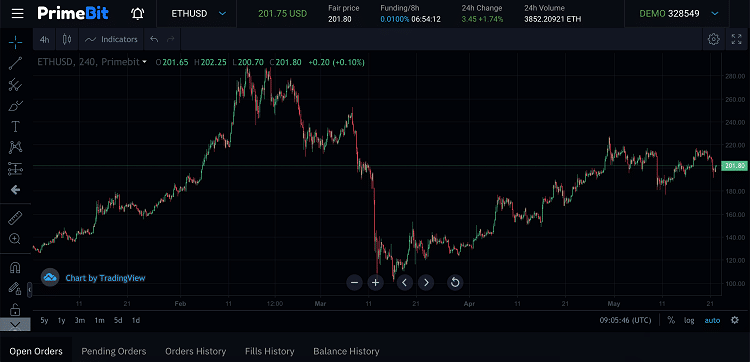
Task: Zoom in the chart with plus button
Action: (375, 283)
